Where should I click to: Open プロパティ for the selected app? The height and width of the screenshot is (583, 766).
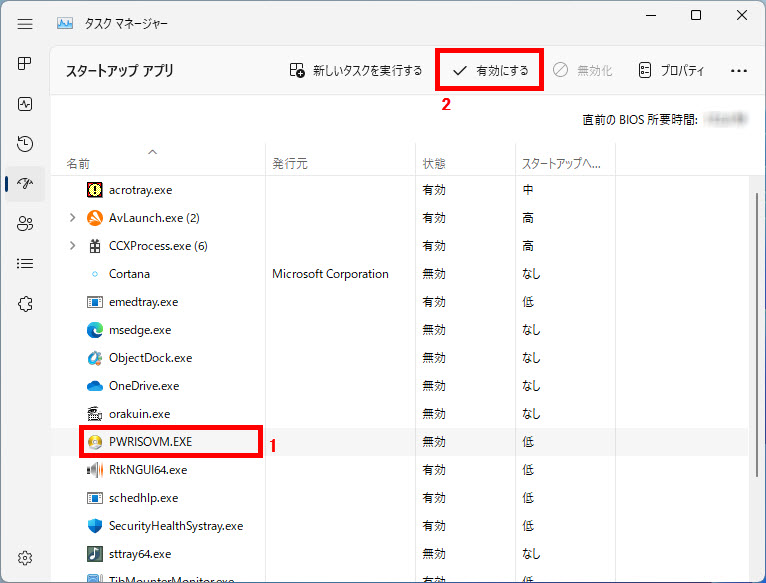click(x=671, y=71)
